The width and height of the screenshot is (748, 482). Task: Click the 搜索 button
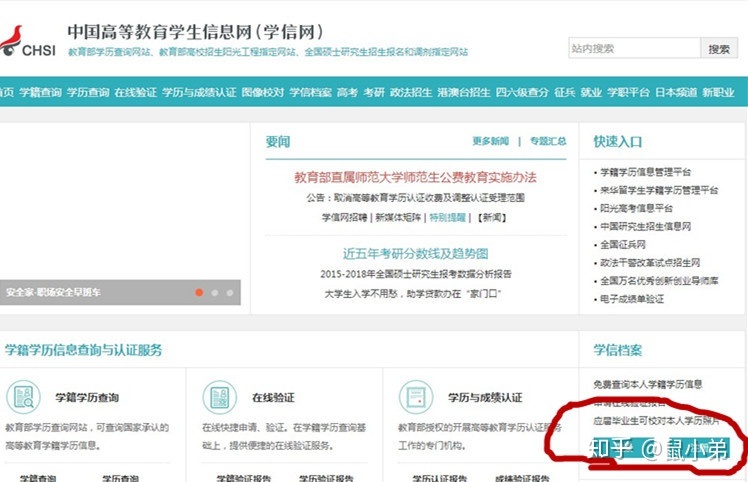tap(719, 48)
